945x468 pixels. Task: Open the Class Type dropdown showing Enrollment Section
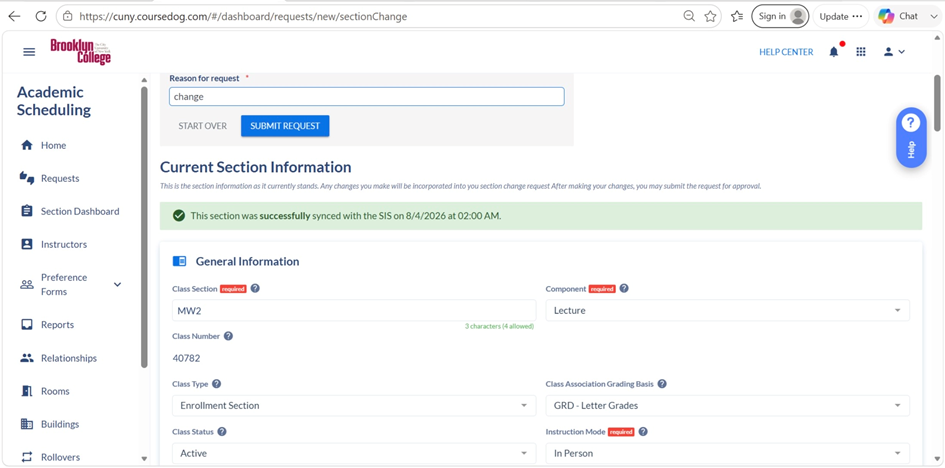click(x=354, y=405)
